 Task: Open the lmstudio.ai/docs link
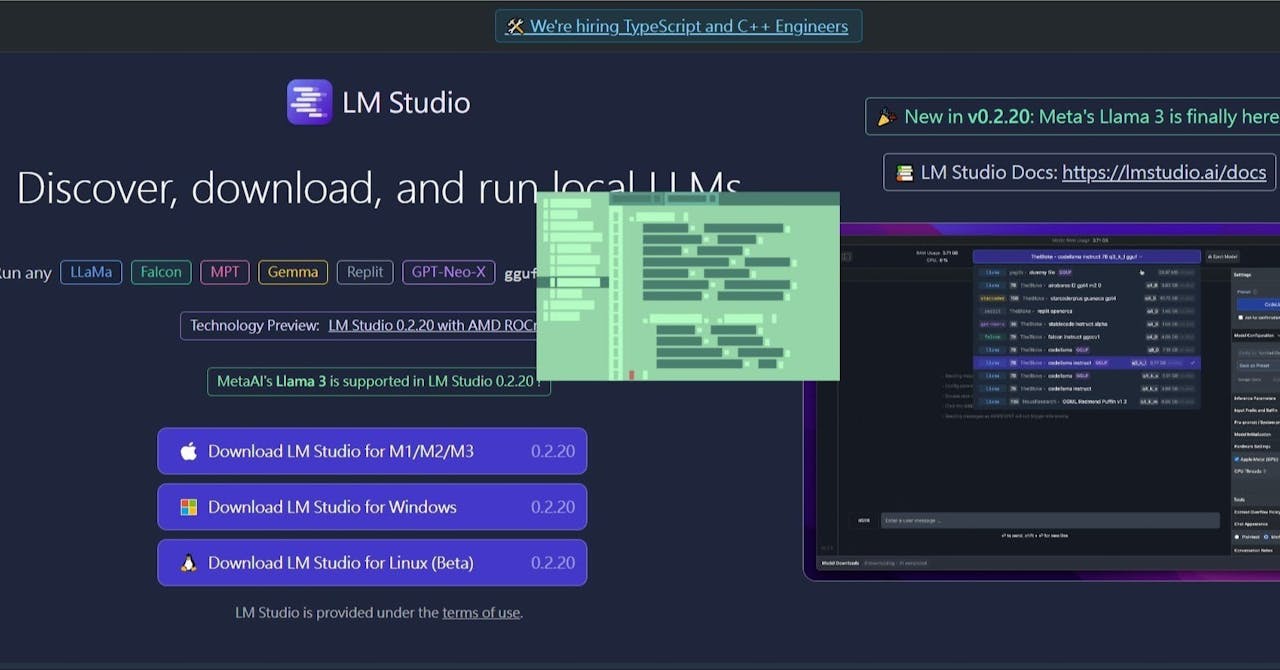(x=1164, y=172)
